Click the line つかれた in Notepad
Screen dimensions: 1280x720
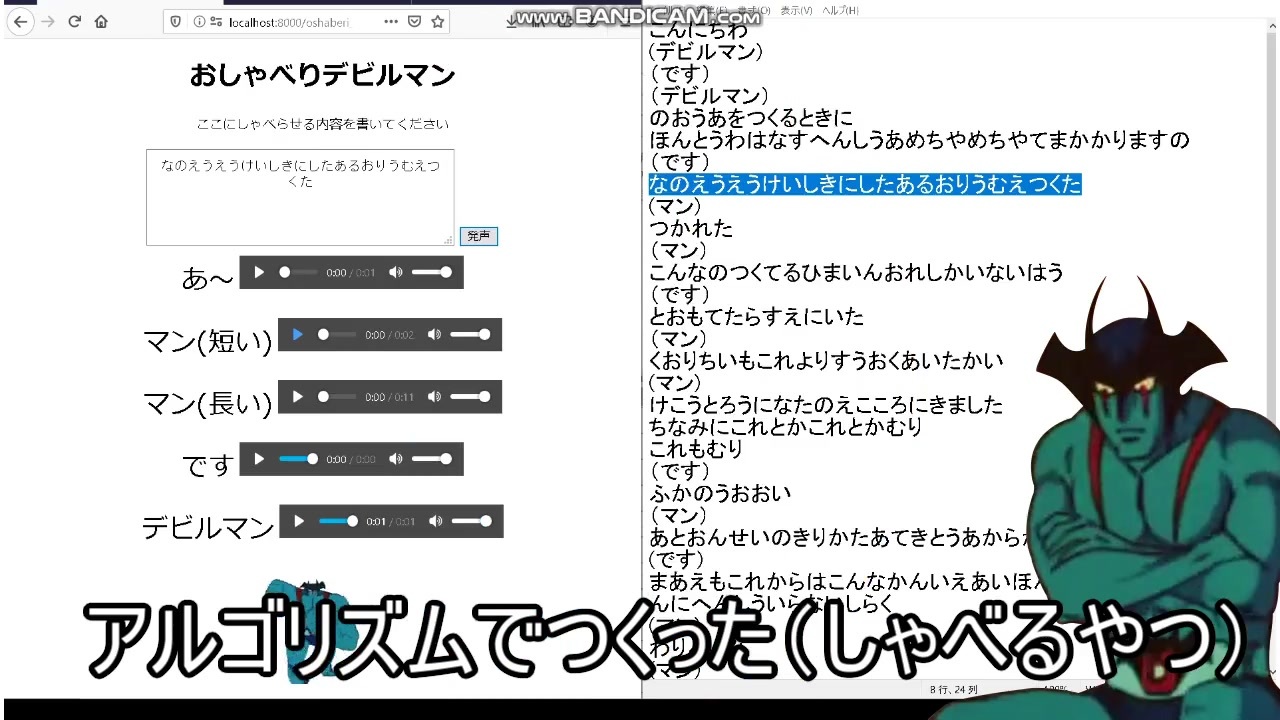(x=691, y=228)
